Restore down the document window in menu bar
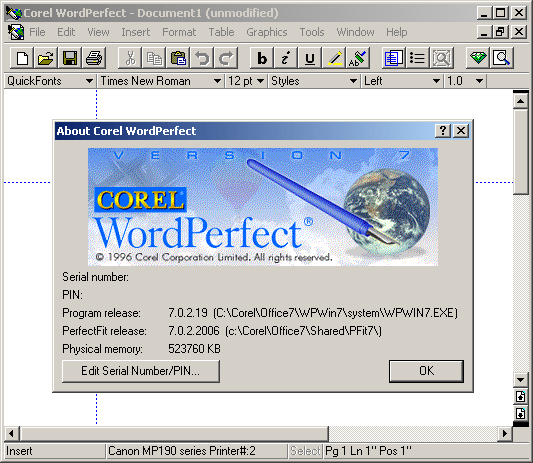Viewport: 533px width, 463px height. (500, 32)
